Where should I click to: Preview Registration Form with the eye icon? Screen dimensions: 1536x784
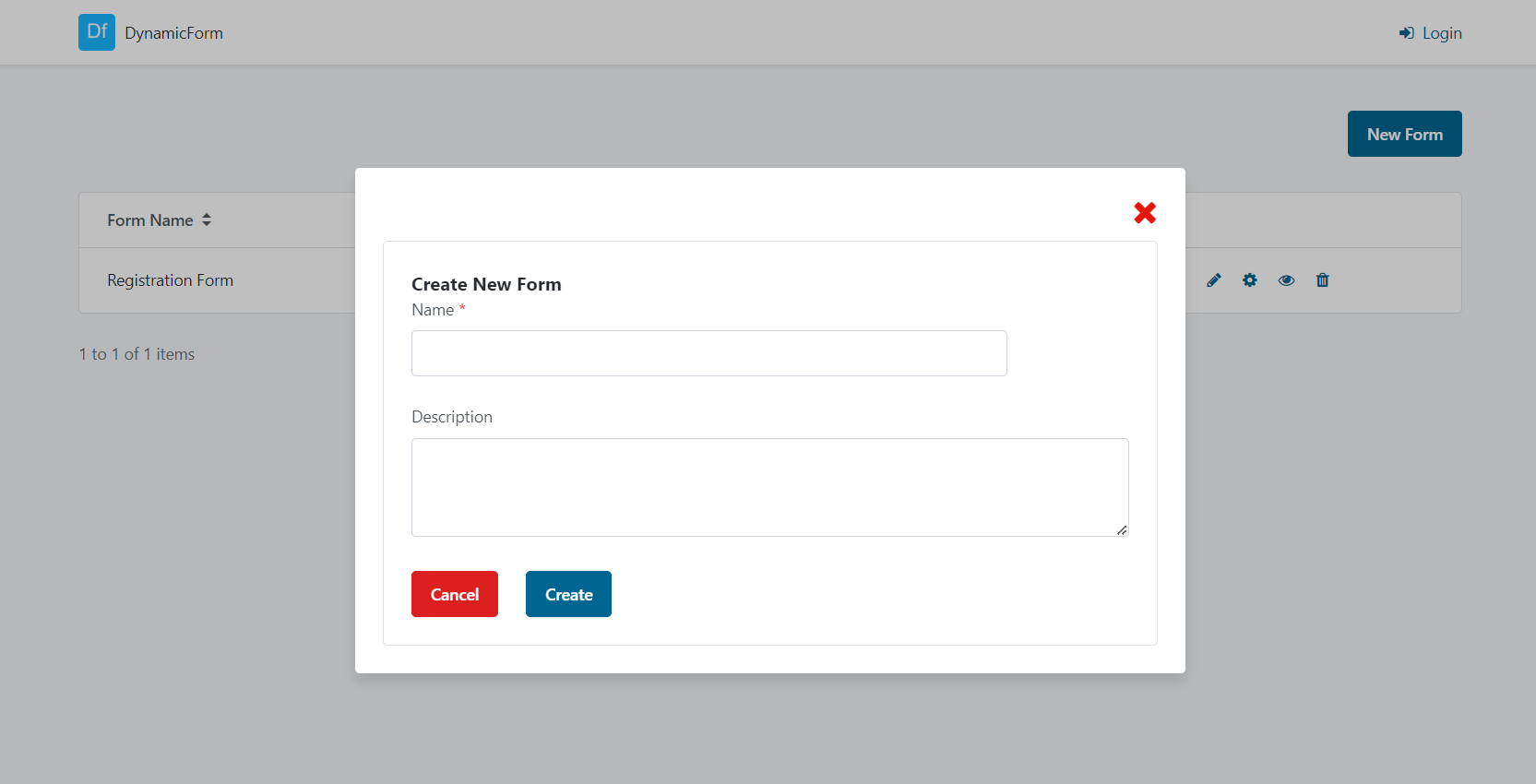(1286, 280)
